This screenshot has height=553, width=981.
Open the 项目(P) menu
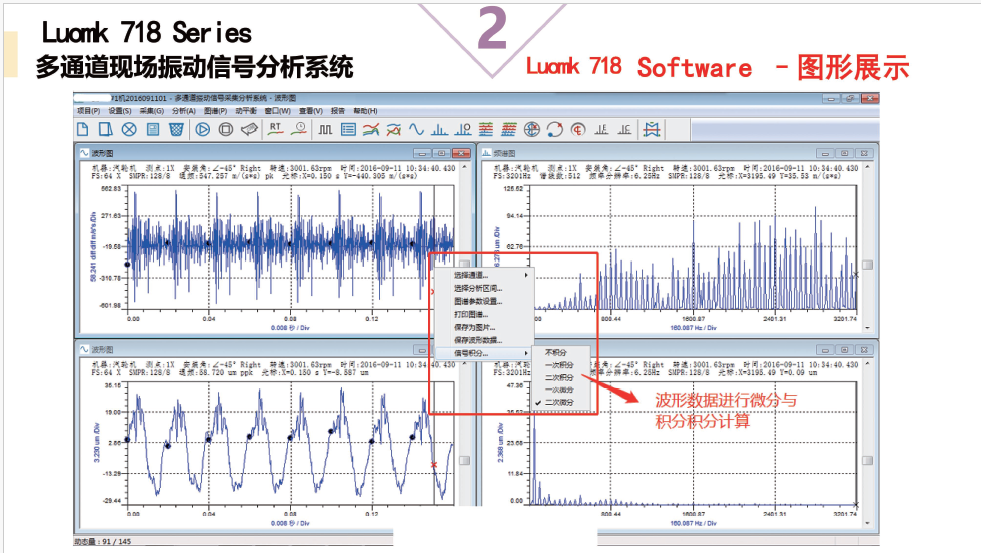point(88,111)
